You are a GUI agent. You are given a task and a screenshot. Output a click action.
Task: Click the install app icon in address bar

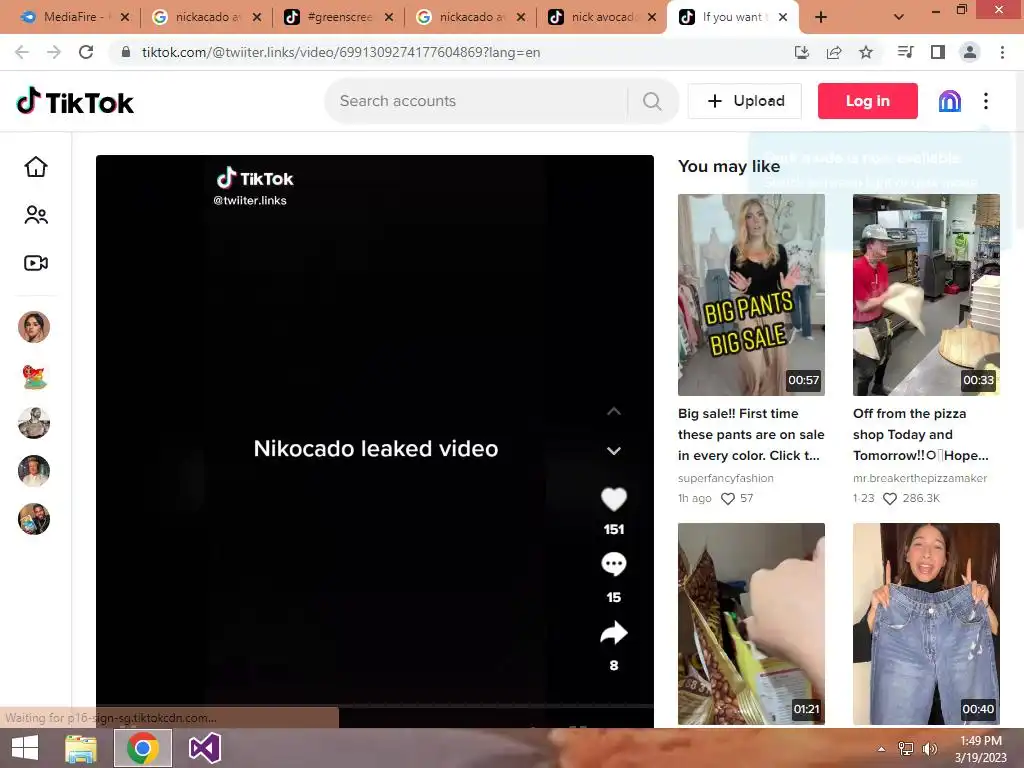802,52
